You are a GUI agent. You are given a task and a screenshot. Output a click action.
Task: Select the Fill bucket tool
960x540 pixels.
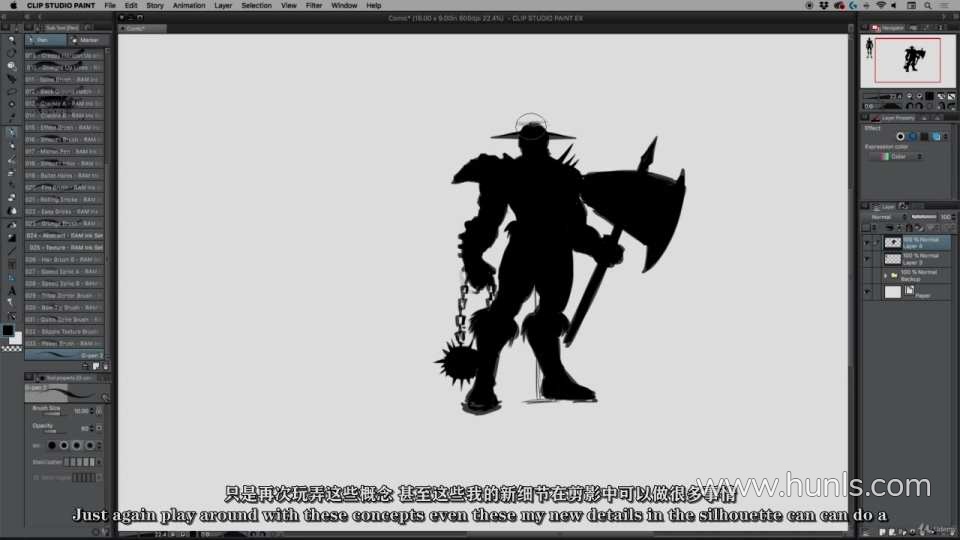[11, 224]
